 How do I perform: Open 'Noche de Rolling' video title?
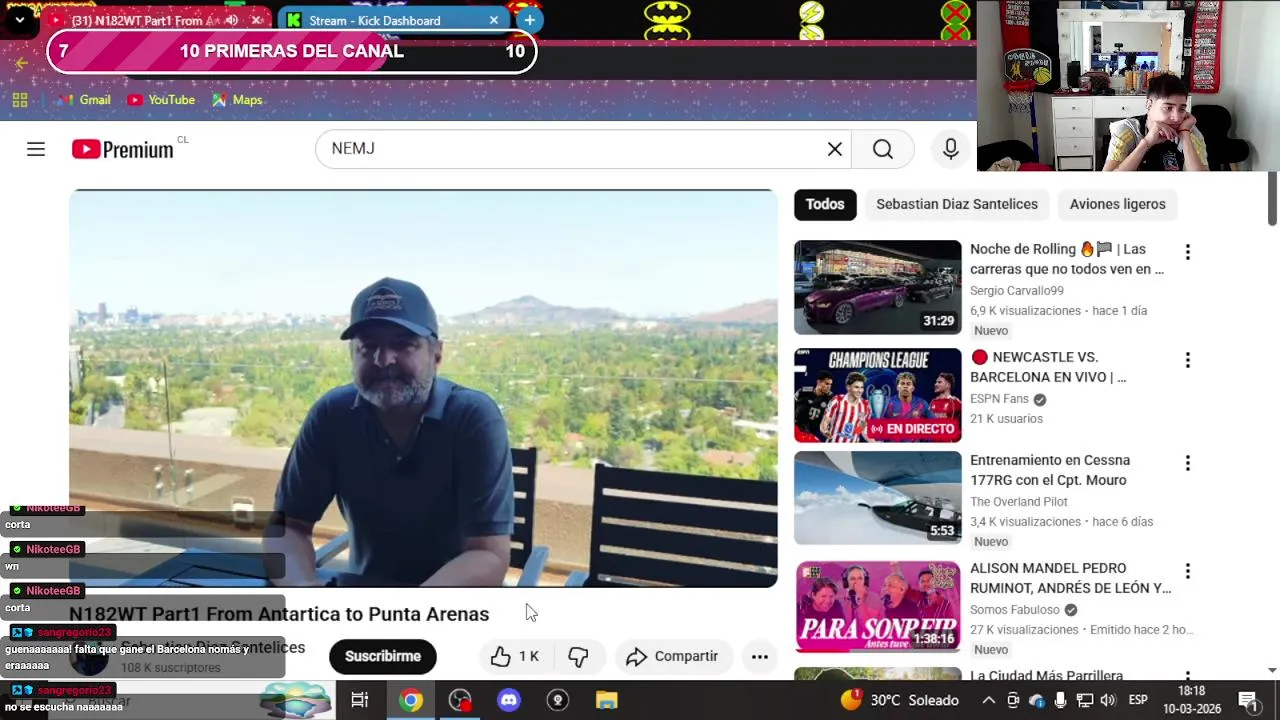coord(1067,259)
